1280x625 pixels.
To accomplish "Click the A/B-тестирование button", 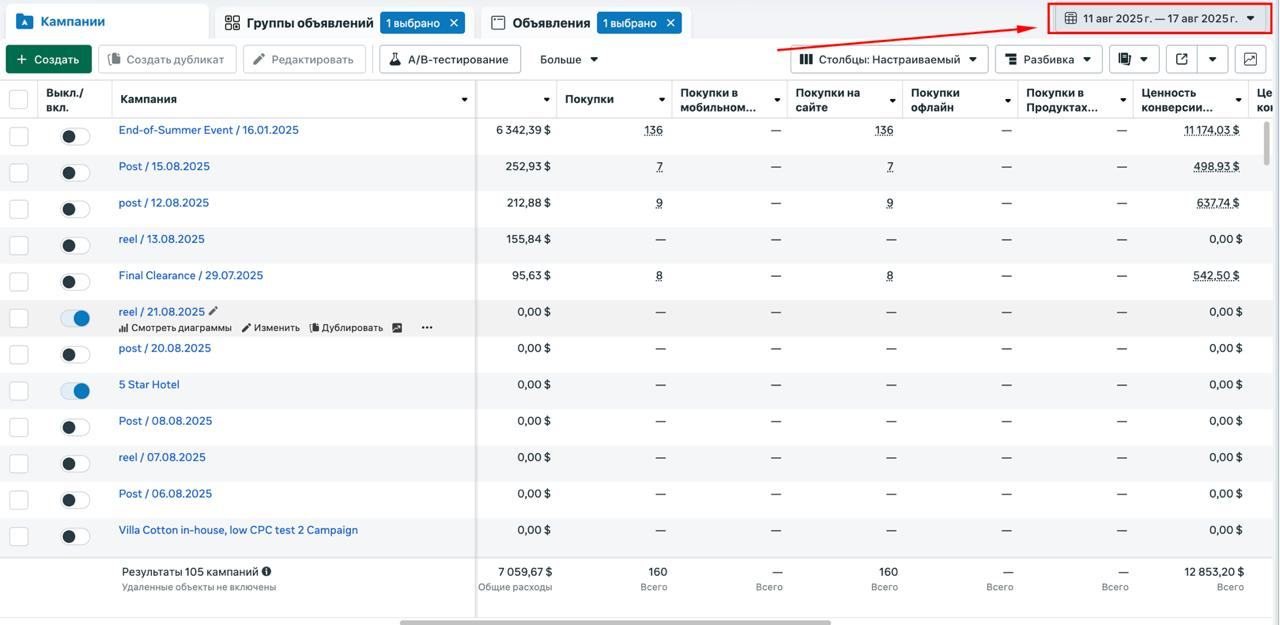I will (450, 59).
